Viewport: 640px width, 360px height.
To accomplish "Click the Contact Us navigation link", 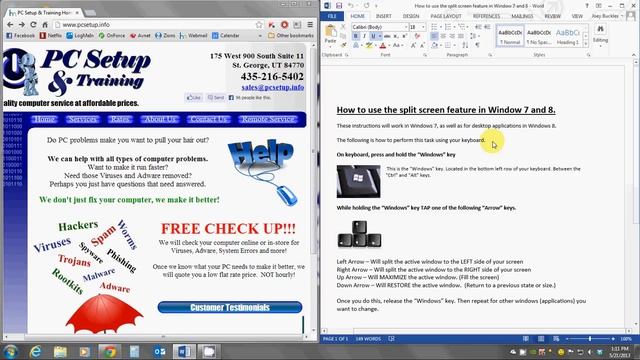I will coord(209,119).
